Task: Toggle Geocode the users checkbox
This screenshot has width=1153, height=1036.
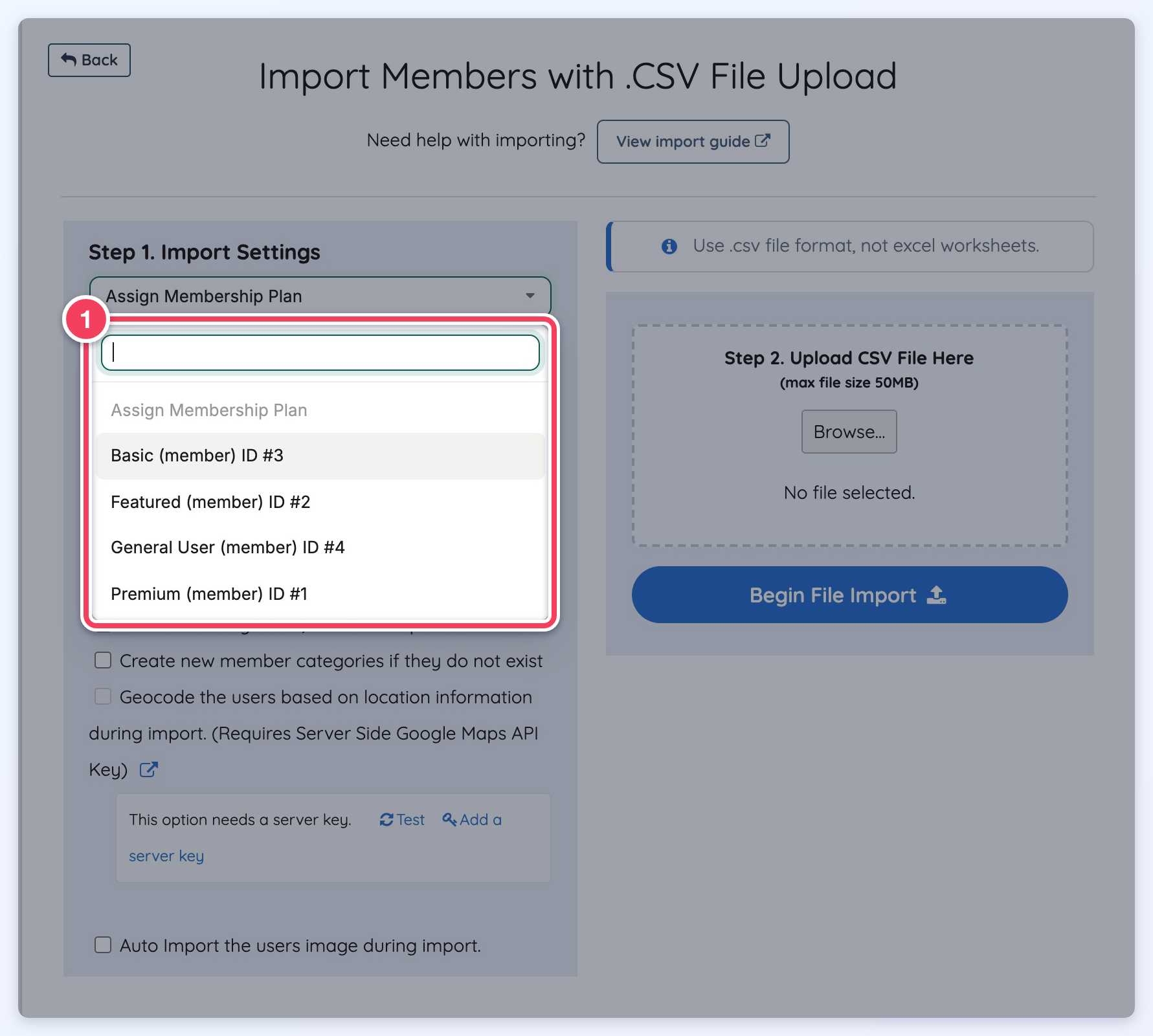Action: (x=103, y=696)
